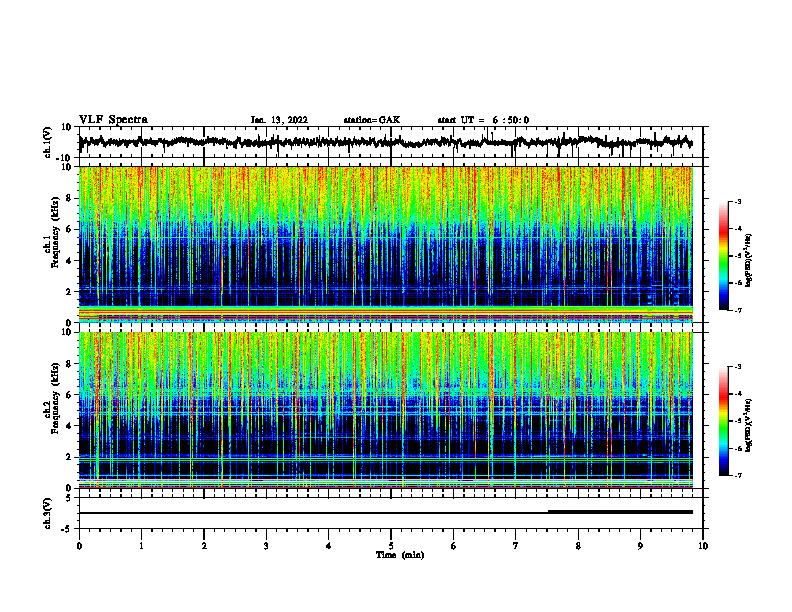Click the "4" time axis tick label
The image size is (792, 612).
pos(329,546)
